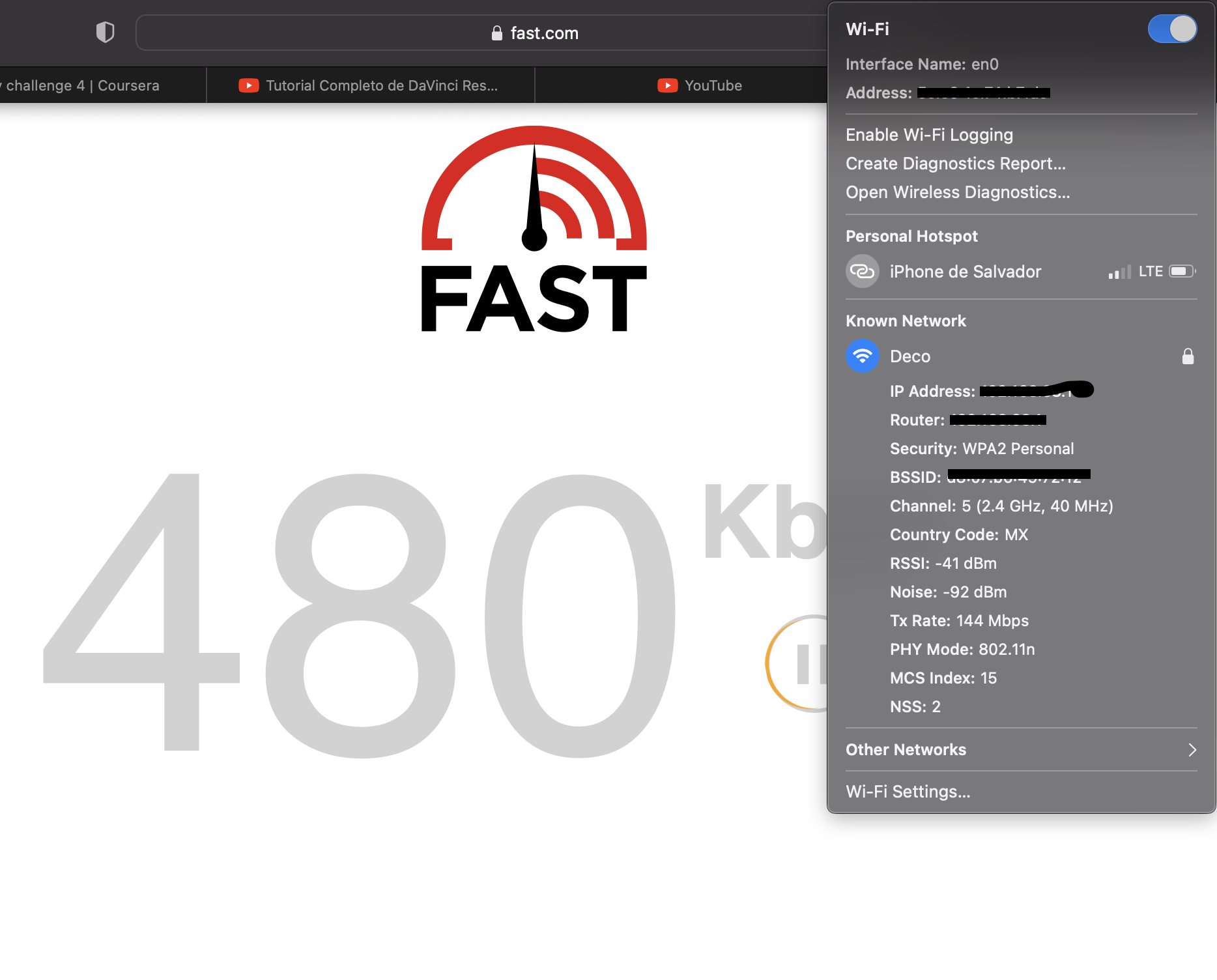Turn off the Wi-Fi toggle switch
This screenshot has width=1217, height=980.
(1172, 29)
